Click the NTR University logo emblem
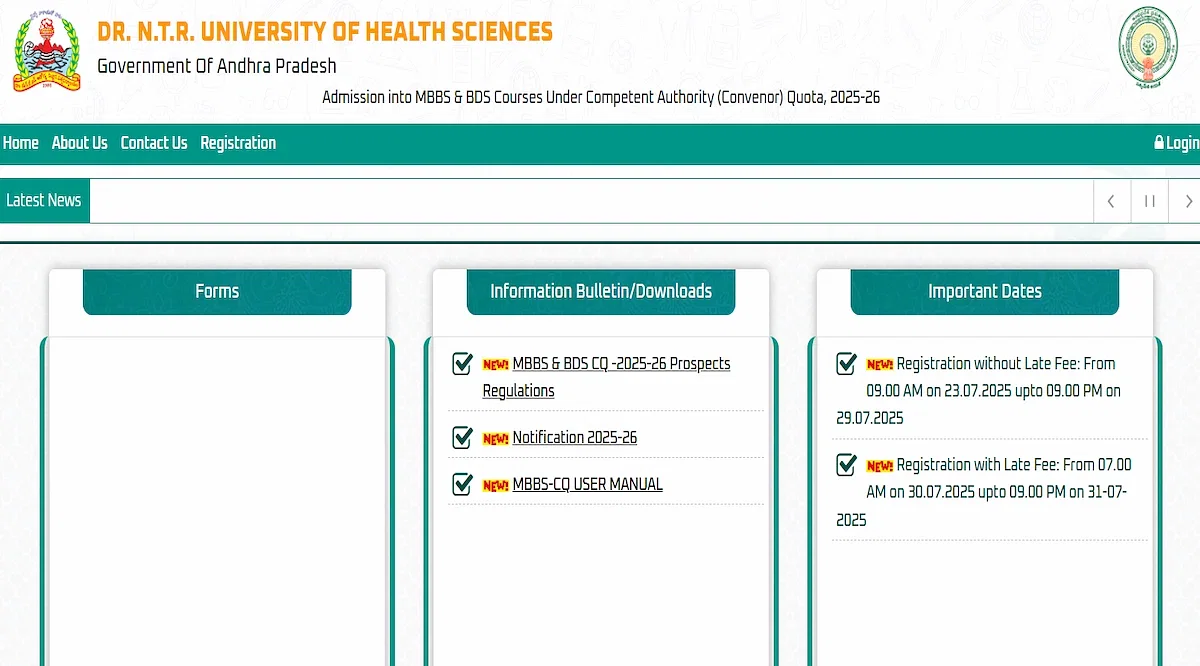Screen dimensions: 1200x666 (49, 51)
